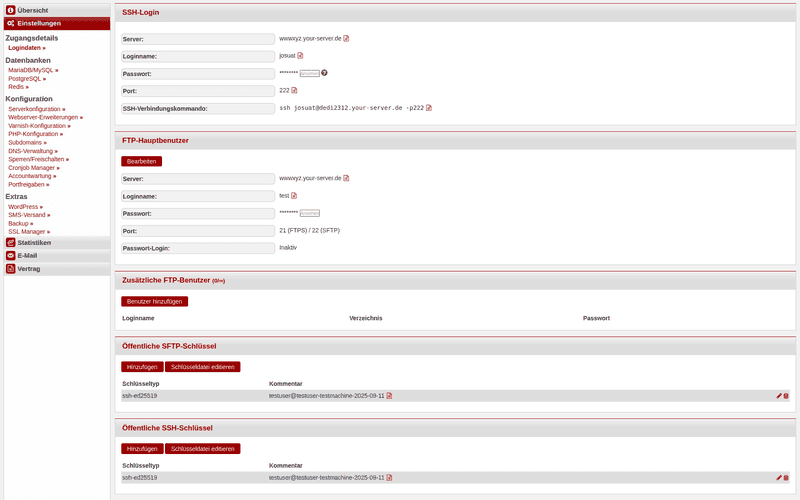Copy the SSH connection command
This screenshot has width=800, height=500.
pos(429,108)
